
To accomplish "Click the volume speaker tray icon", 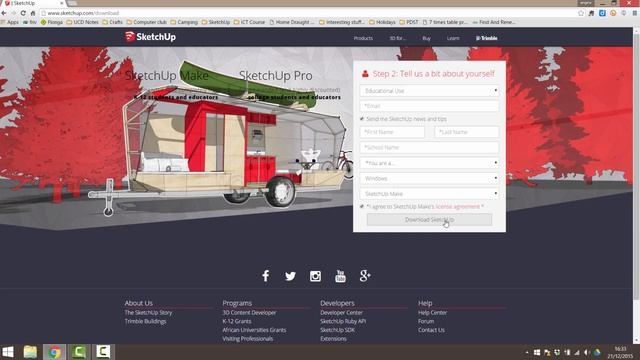I will point(587,352).
